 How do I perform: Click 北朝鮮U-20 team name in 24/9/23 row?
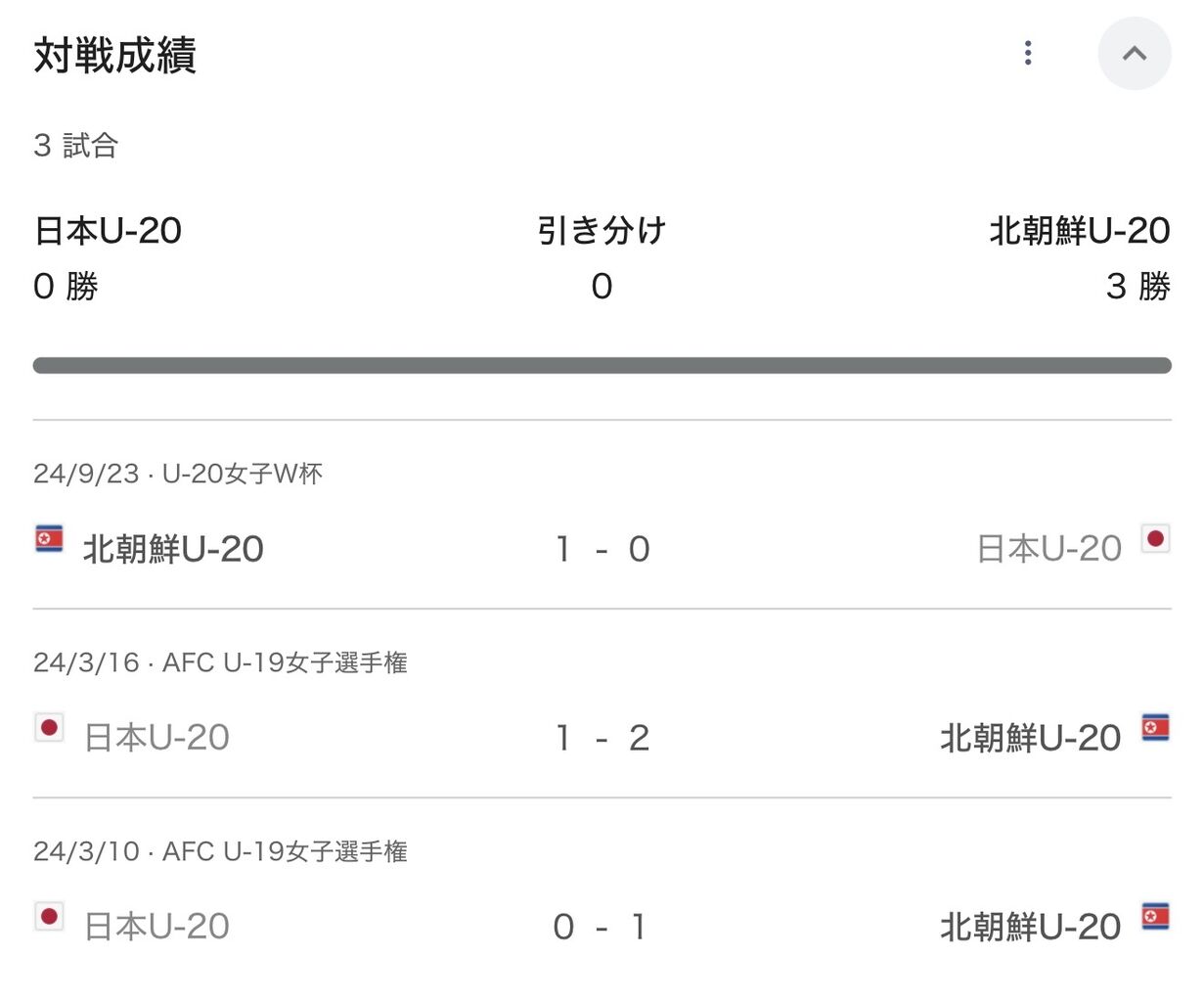pos(173,549)
